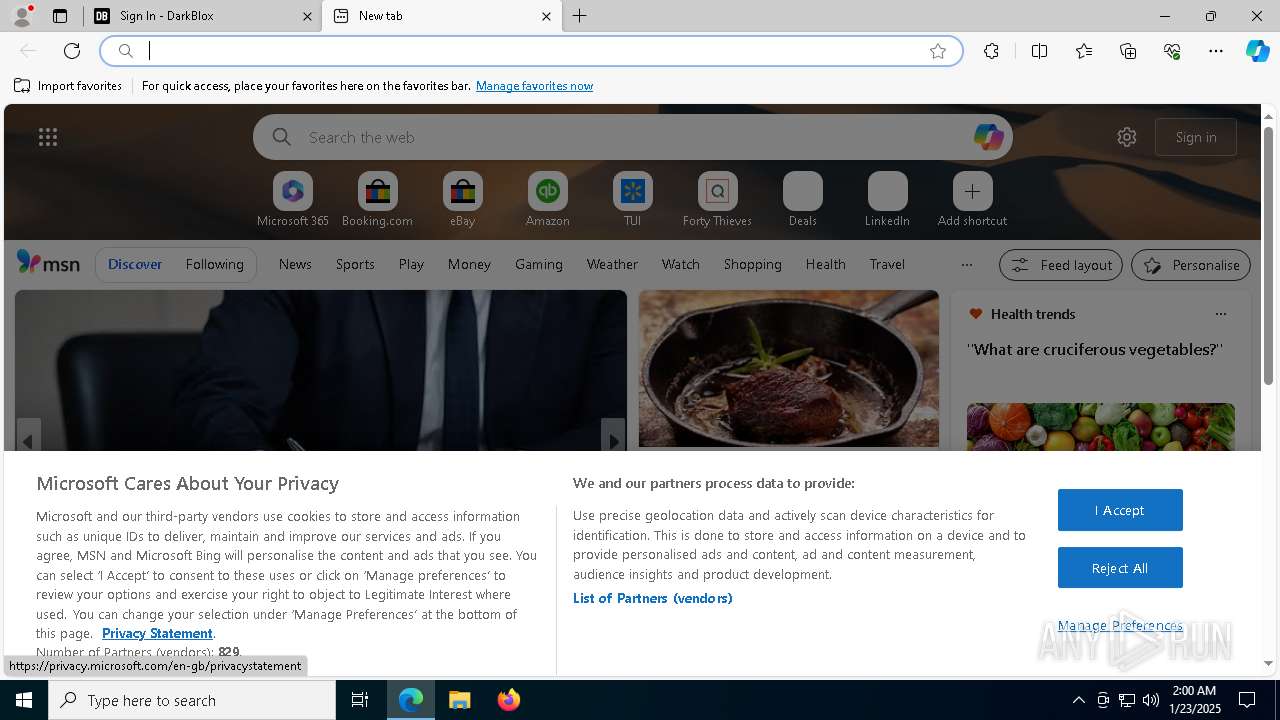
Task: Click I Accept on privacy banner
Action: pyautogui.click(x=1120, y=510)
